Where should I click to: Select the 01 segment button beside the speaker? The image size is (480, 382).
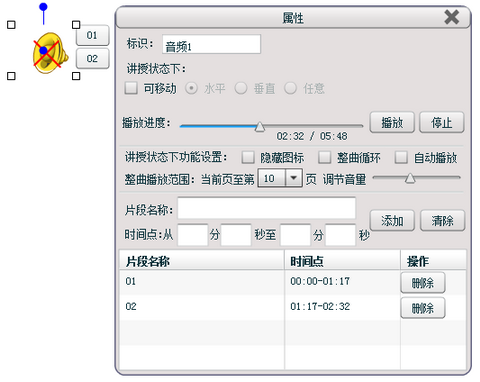[92, 35]
